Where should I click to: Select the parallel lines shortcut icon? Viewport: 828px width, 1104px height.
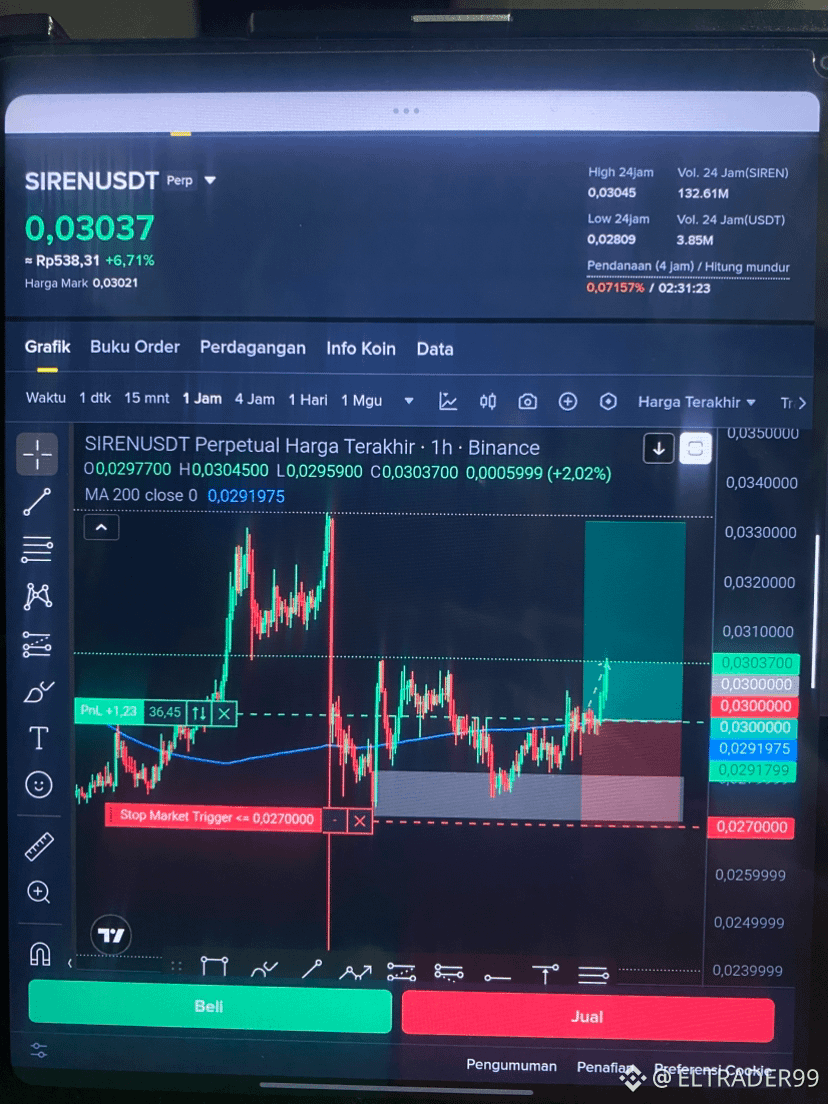click(x=593, y=975)
